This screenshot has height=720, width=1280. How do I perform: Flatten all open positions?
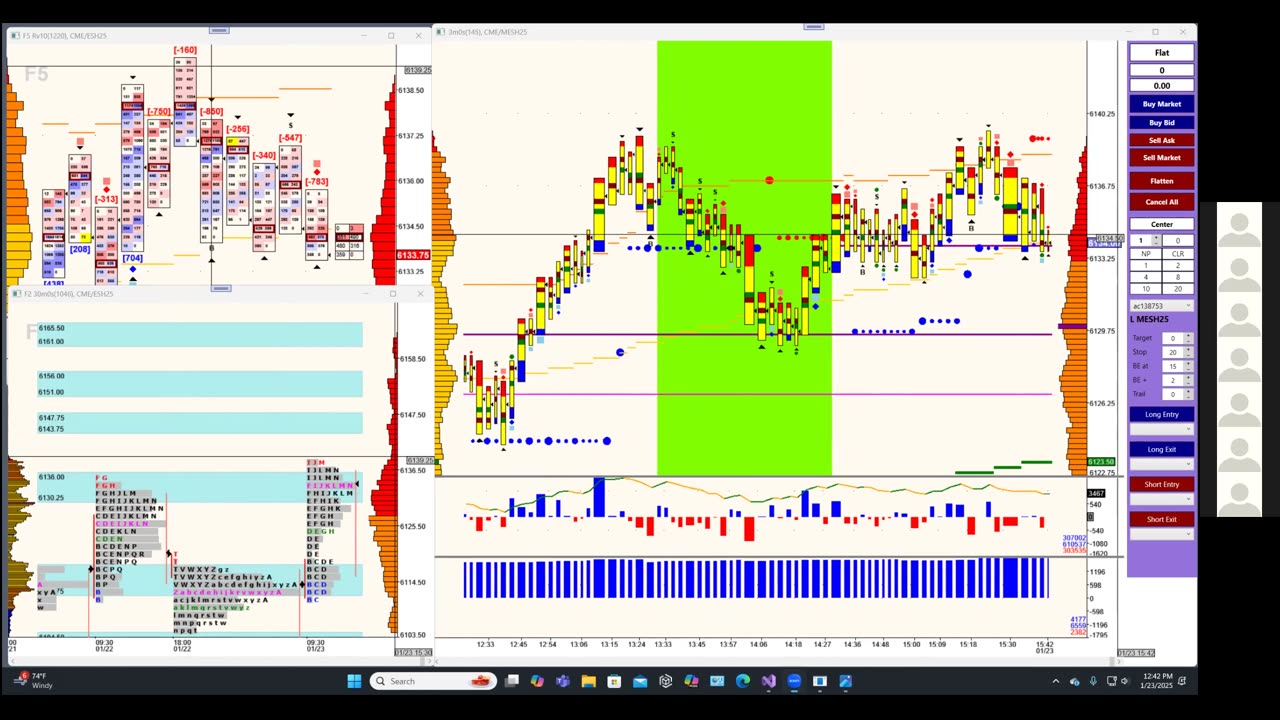click(1161, 181)
